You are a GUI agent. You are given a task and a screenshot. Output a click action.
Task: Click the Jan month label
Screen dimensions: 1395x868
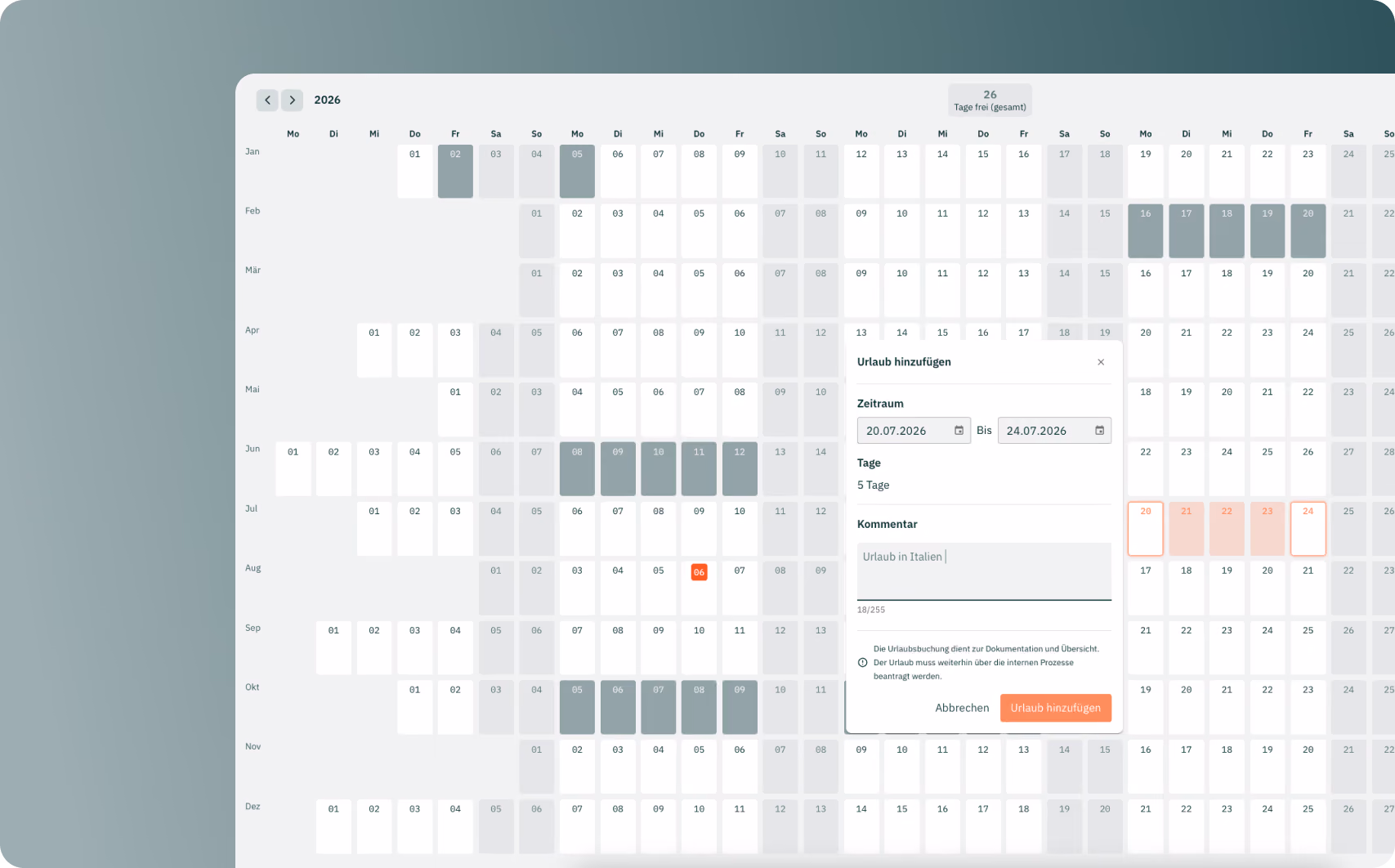(253, 151)
